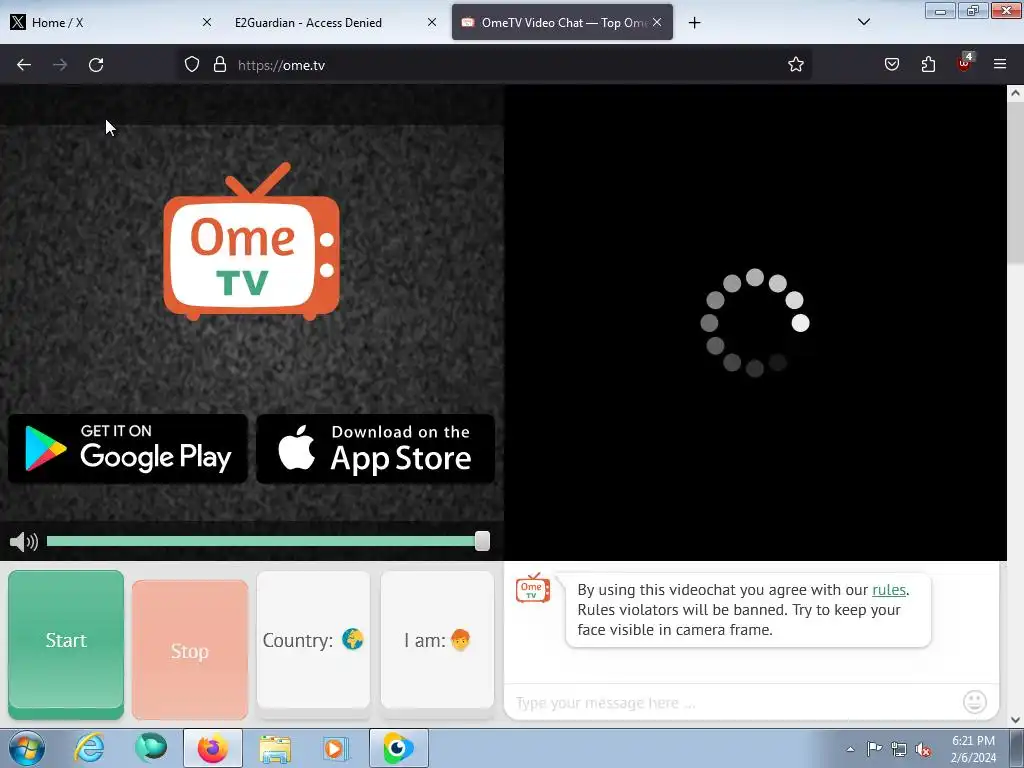Mute the video chat speaker icon
Image resolution: width=1024 pixels, height=768 pixels.
[x=24, y=541]
